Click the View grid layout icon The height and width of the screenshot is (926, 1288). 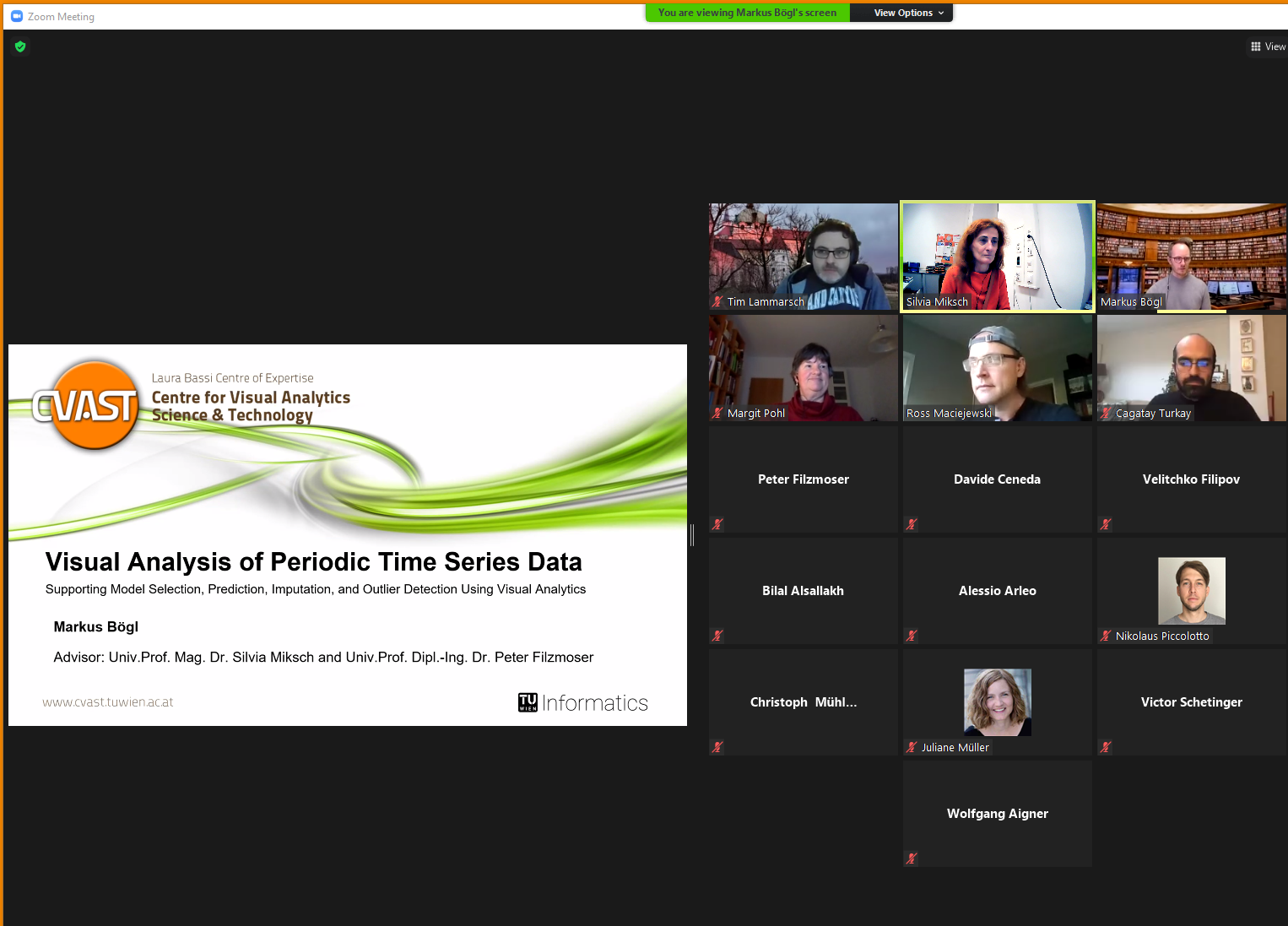point(1256,46)
